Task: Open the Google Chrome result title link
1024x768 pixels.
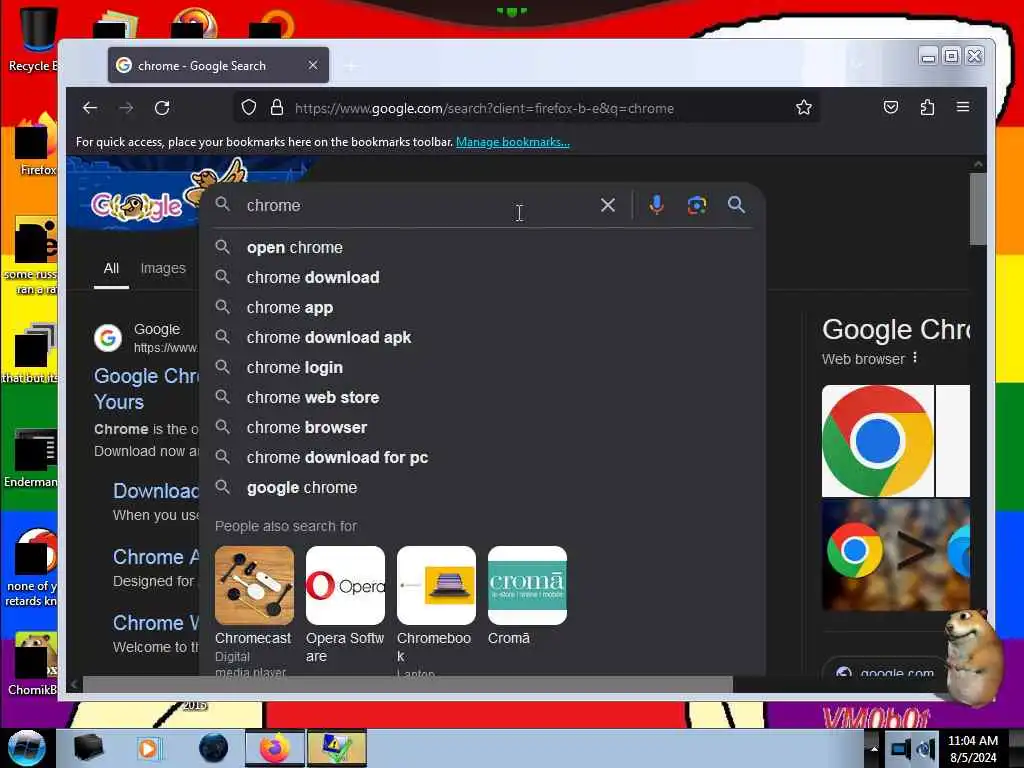Action: coord(146,389)
